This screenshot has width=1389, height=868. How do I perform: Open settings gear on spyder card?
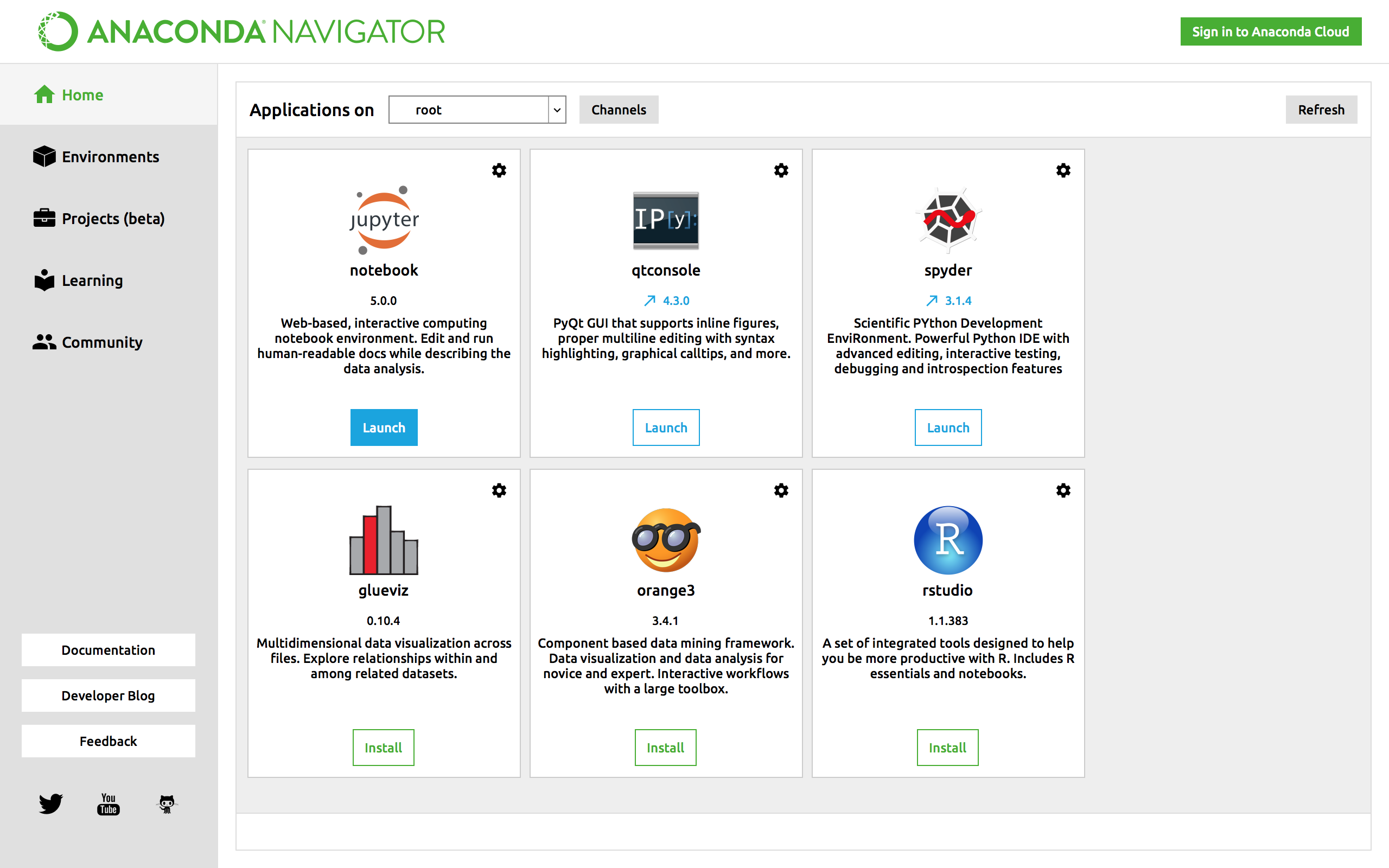pos(1063,170)
